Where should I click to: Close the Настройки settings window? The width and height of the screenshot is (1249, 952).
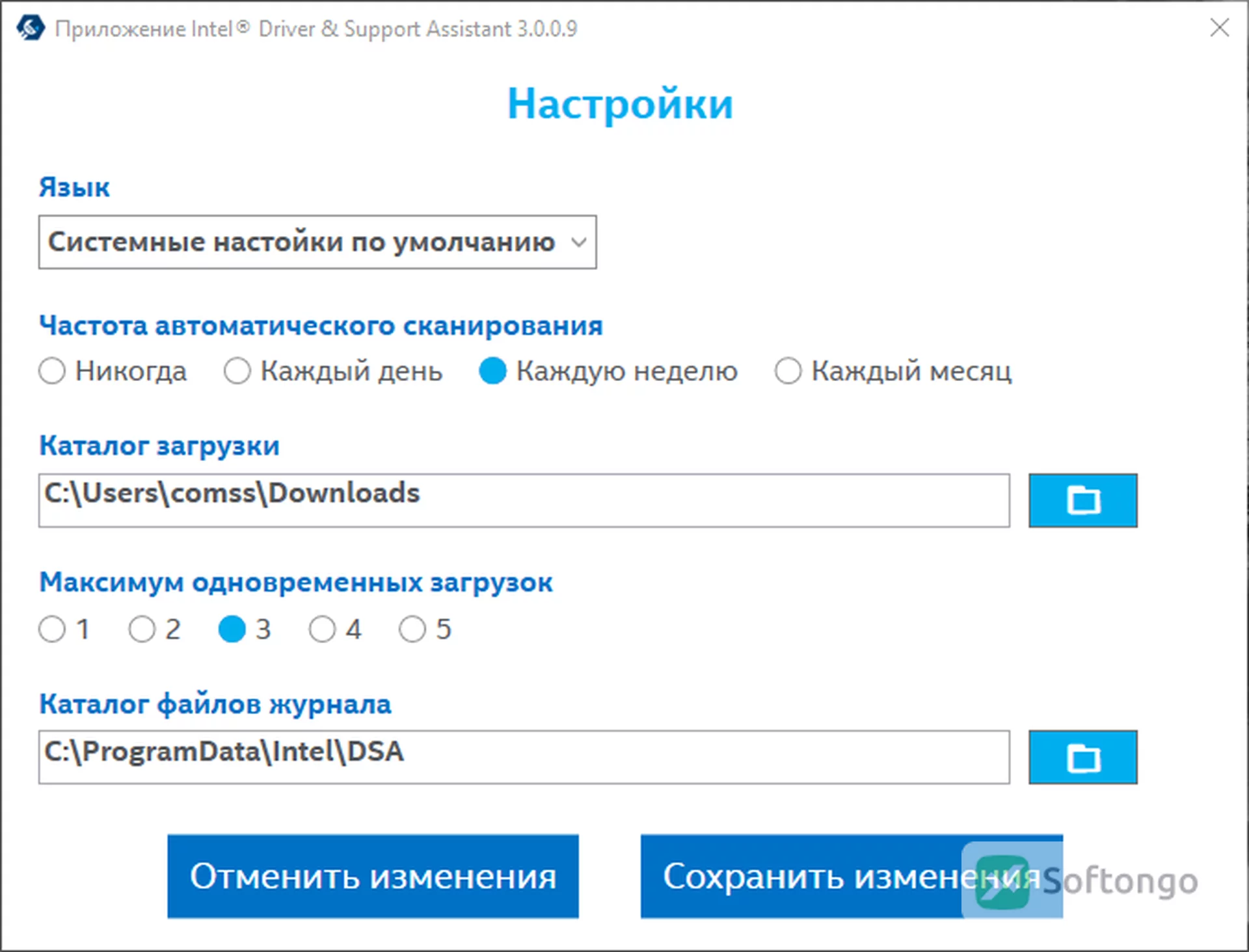click(x=1219, y=27)
